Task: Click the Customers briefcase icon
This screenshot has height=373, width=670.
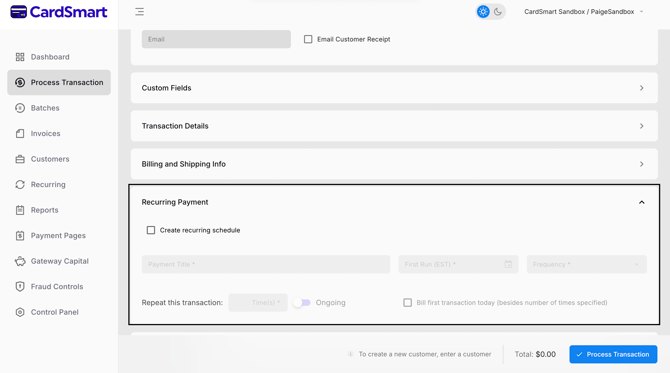Action: (20, 159)
